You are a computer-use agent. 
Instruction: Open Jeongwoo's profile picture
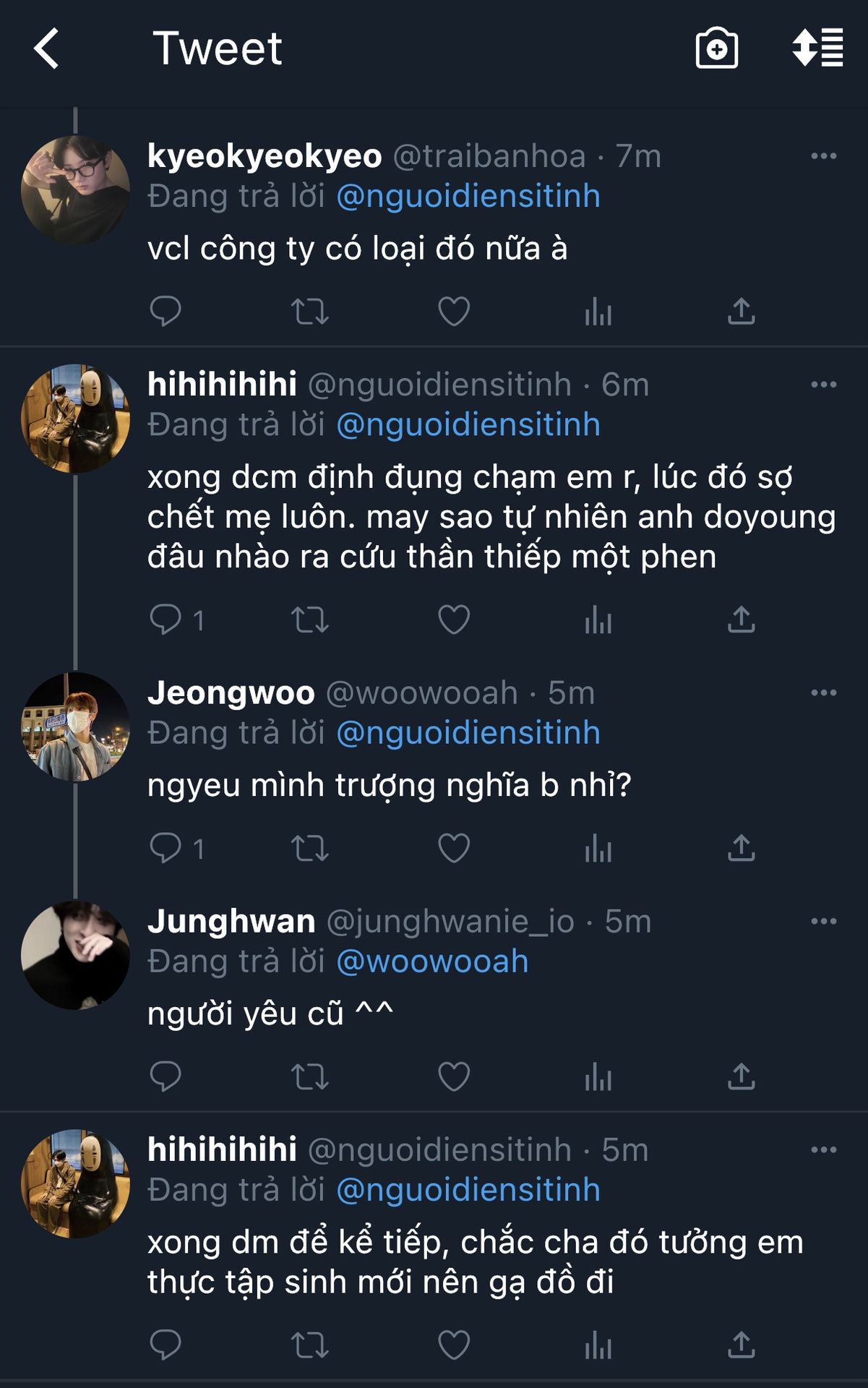coord(76,727)
